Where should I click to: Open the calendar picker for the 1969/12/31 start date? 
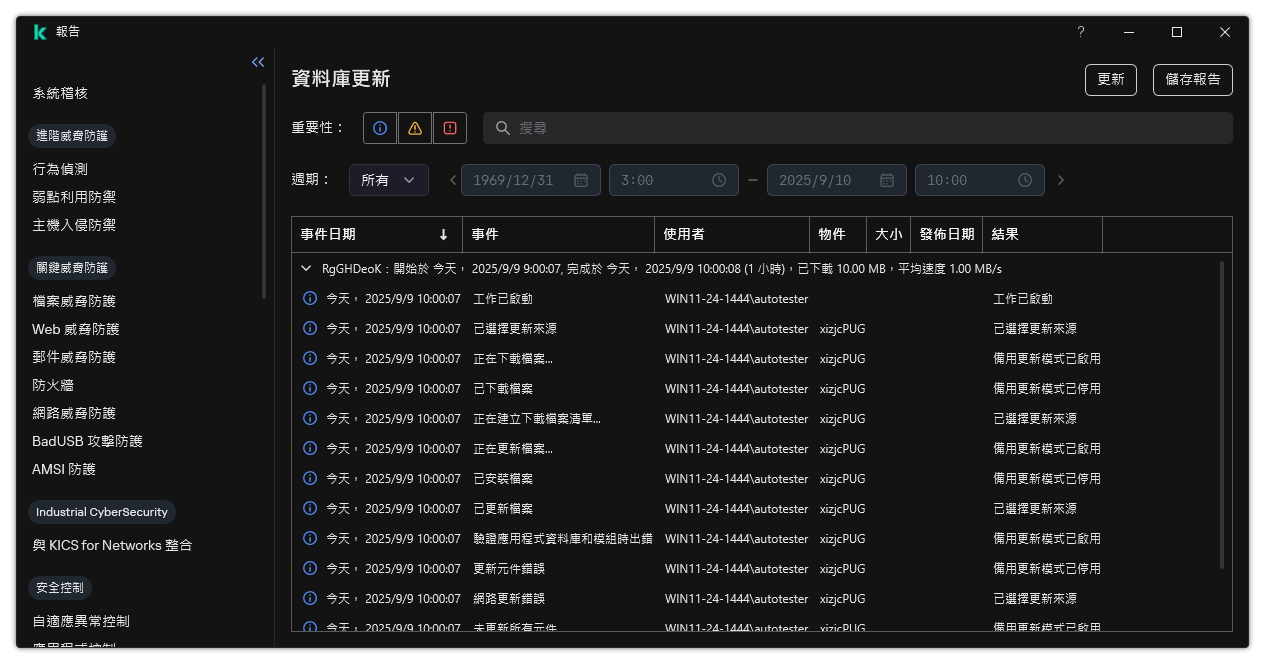pos(581,180)
